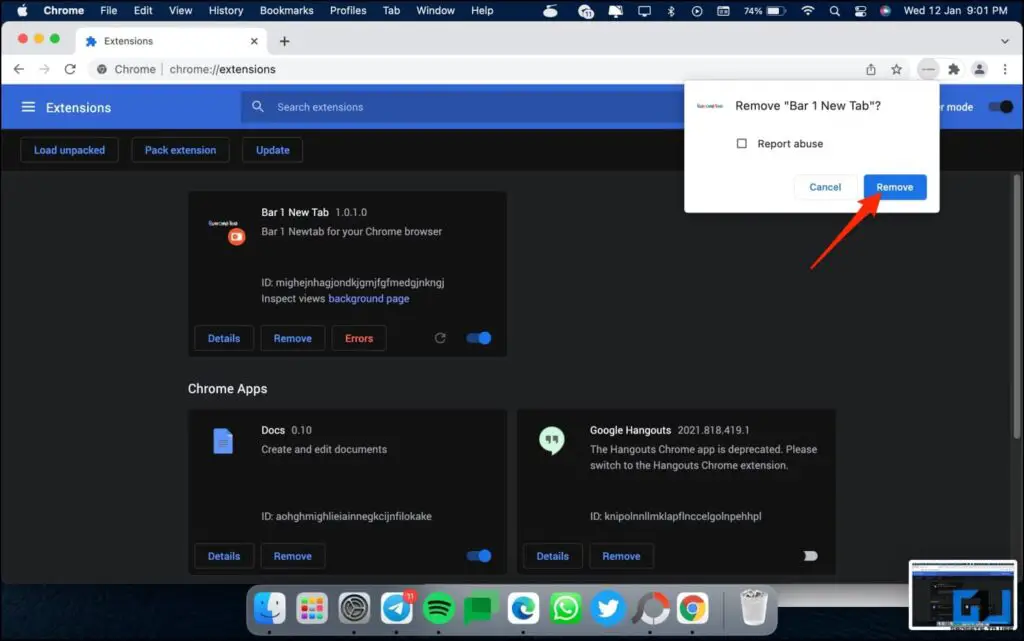The image size is (1024, 641).
Task: Open the screenshot thumbnail preview
Action: tap(963, 595)
